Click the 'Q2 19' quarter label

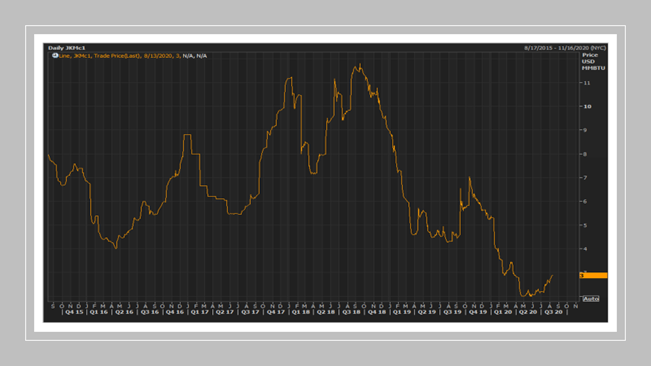tap(427, 312)
